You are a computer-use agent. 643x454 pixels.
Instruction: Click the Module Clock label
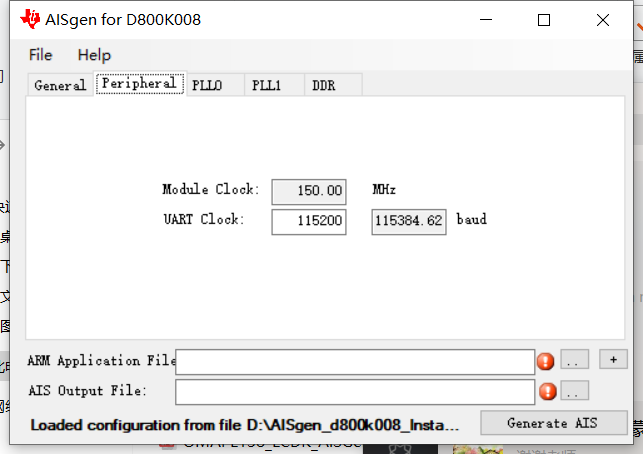(x=211, y=189)
